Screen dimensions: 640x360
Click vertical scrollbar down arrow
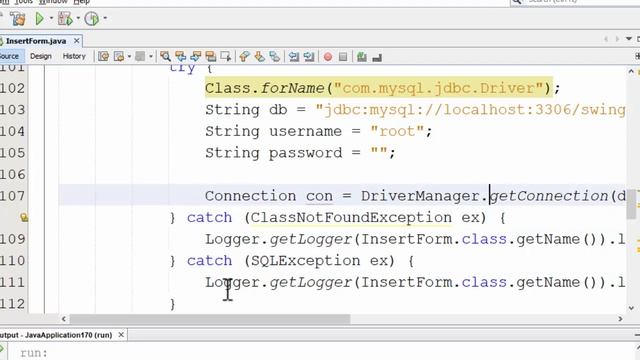point(631,308)
